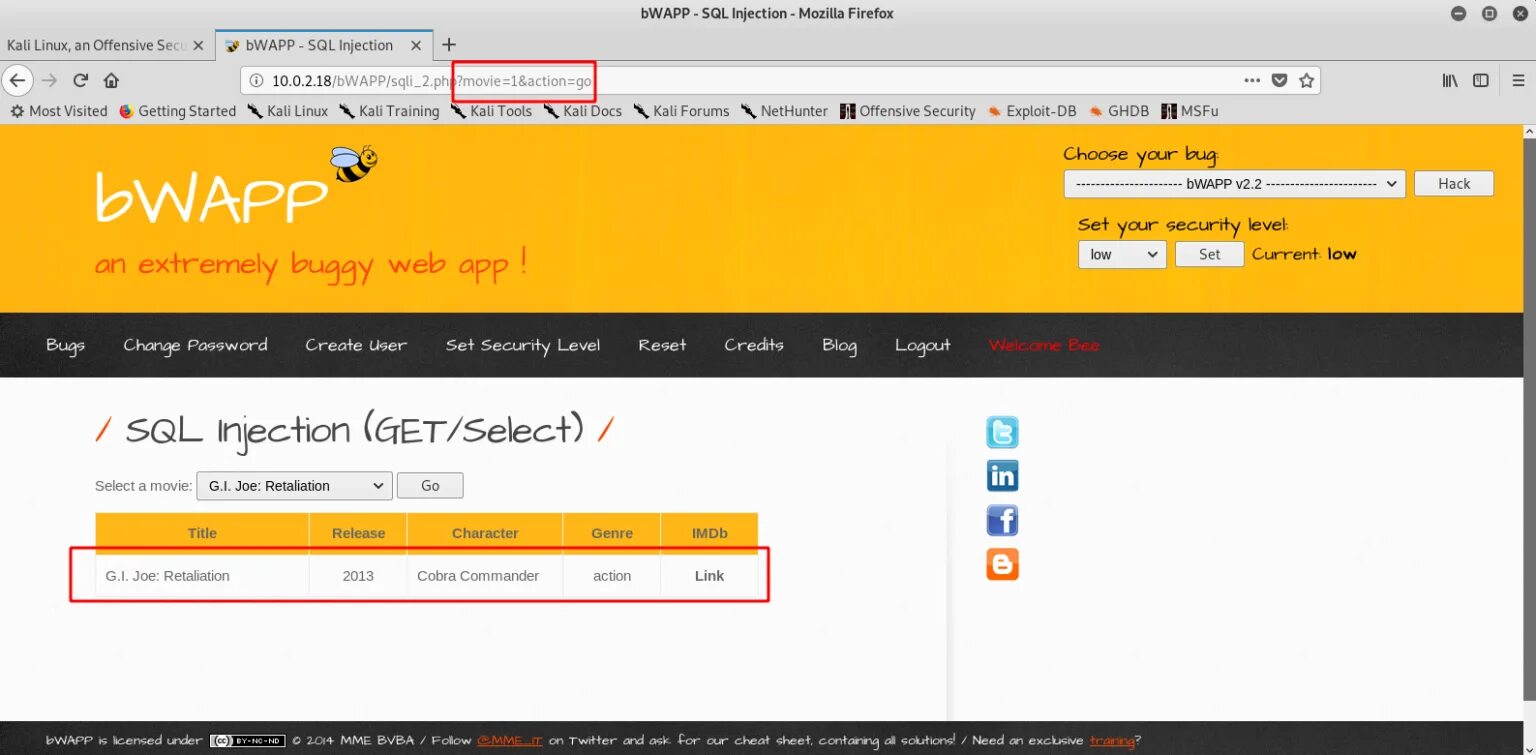Reload the page with the refresh icon
Viewport: 1536px width, 755px height.
coord(81,80)
